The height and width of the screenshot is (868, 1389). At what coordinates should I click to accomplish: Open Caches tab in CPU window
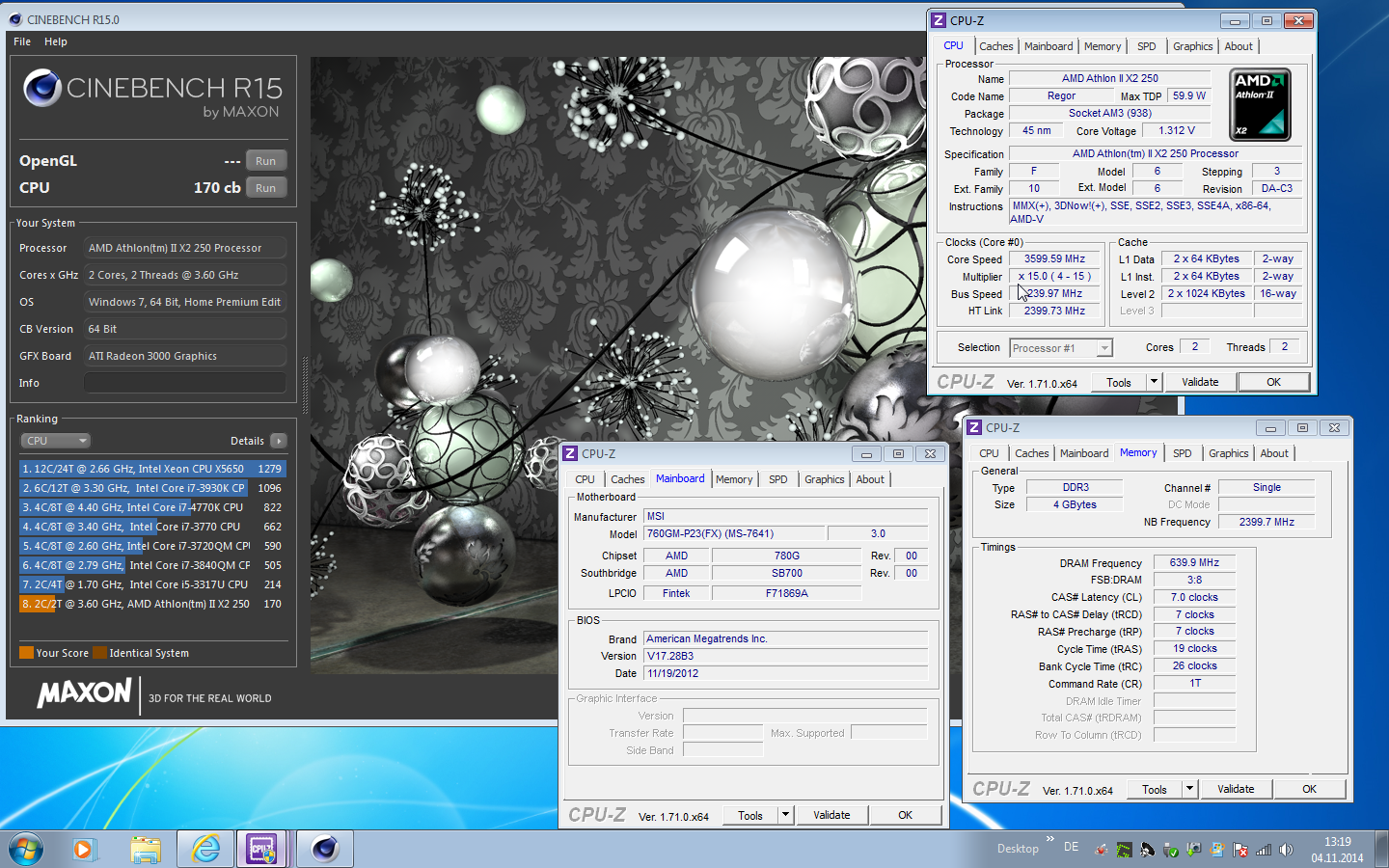(x=996, y=46)
